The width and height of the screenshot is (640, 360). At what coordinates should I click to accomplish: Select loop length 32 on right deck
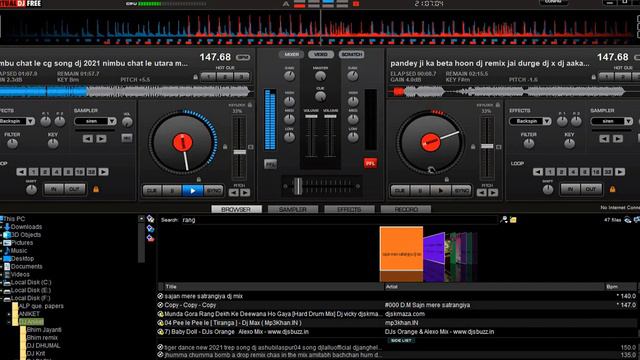point(607,172)
